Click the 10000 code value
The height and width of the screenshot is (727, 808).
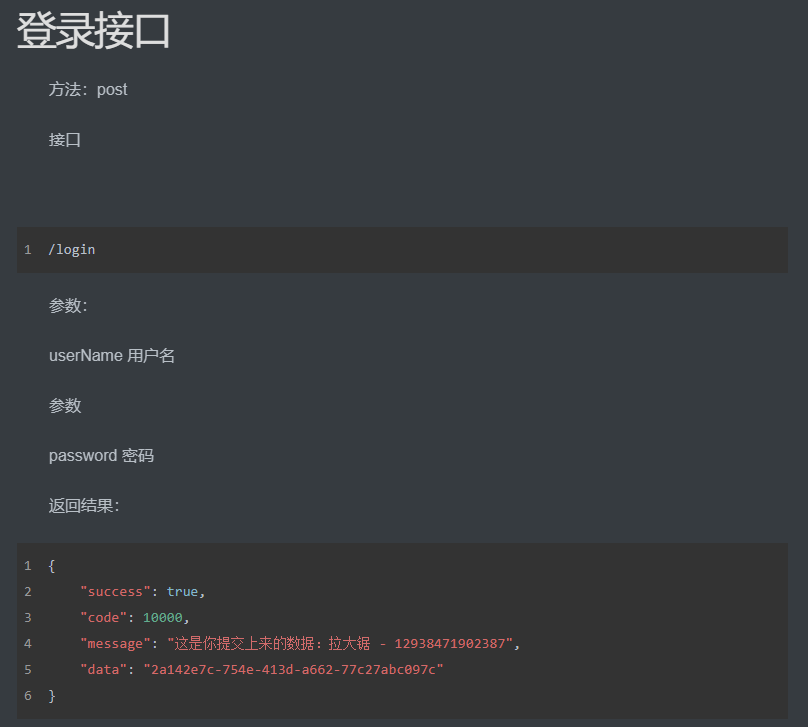pos(163,617)
